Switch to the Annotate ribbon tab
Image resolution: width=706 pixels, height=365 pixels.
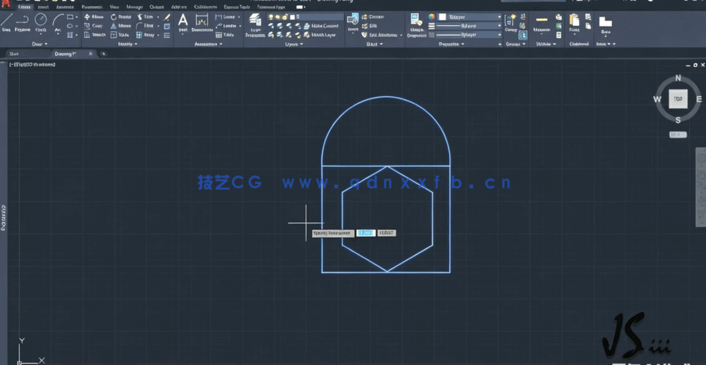click(65, 7)
